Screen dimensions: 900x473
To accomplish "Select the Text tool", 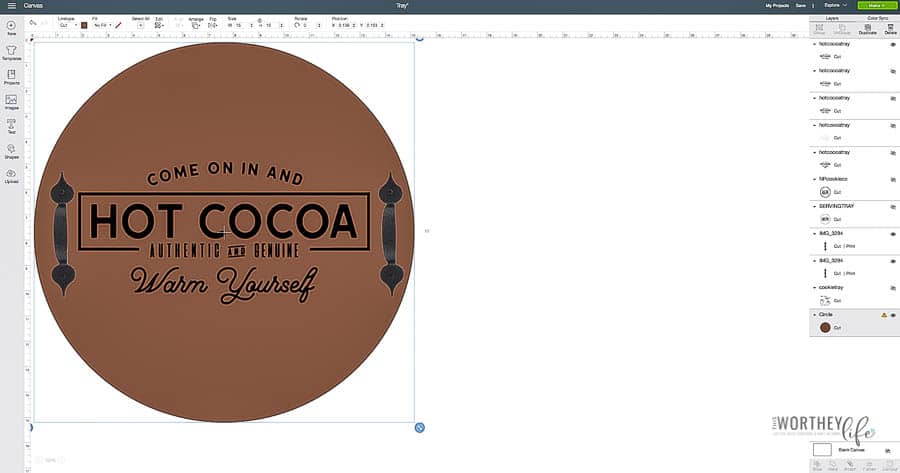I will [11, 126].
